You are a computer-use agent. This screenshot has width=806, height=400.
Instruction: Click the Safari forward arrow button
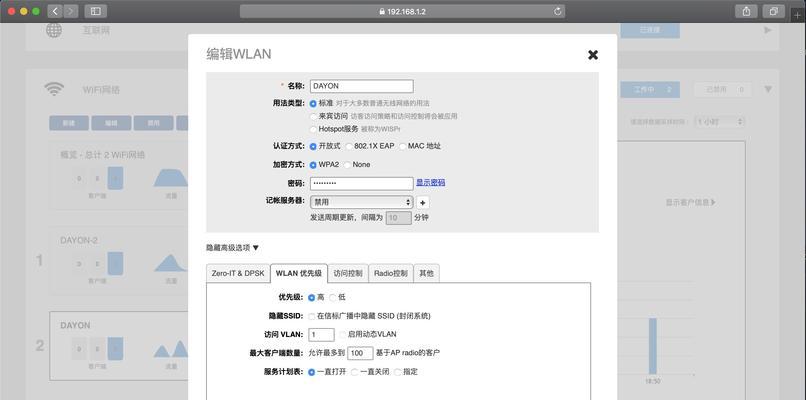tap(70, 11)
